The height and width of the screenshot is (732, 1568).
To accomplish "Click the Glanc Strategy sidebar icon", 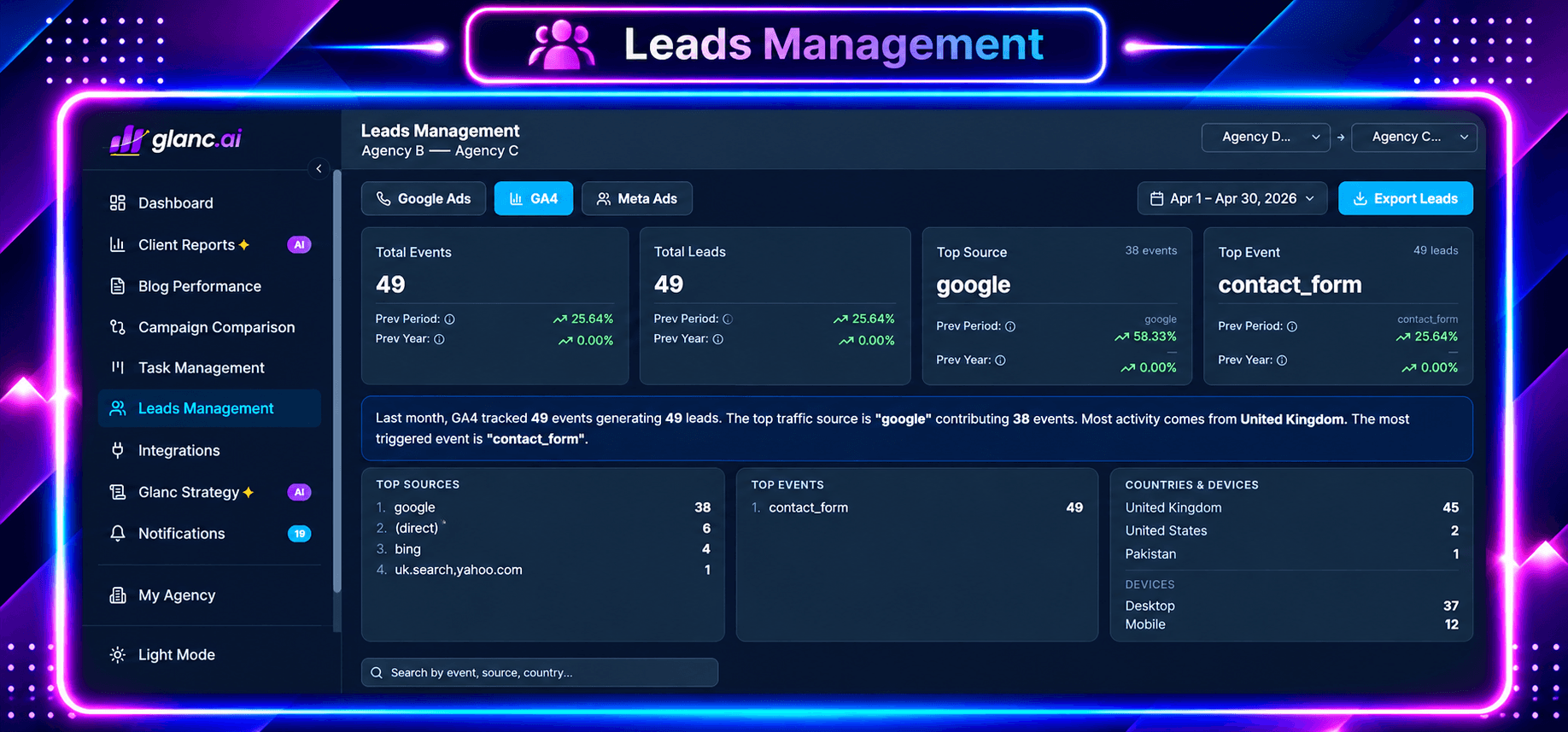I will pos(118,492).
